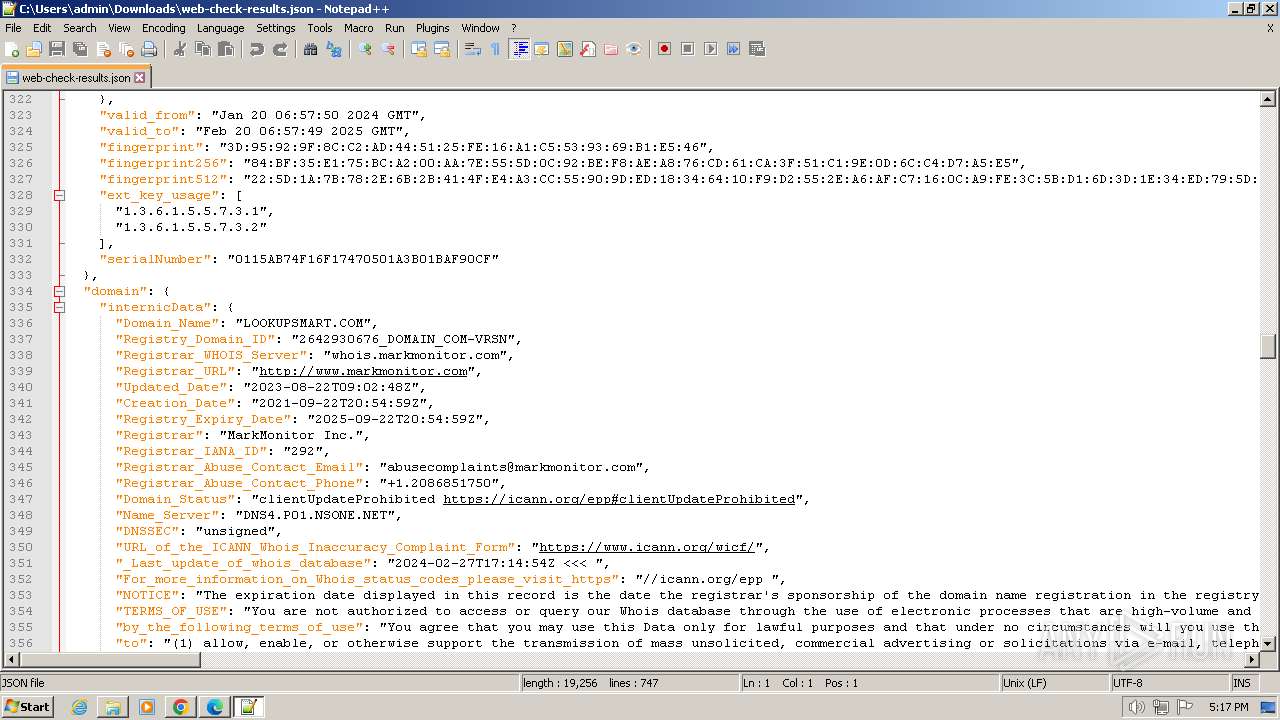
Task: Click the Windows Start button
Action: 27,706
